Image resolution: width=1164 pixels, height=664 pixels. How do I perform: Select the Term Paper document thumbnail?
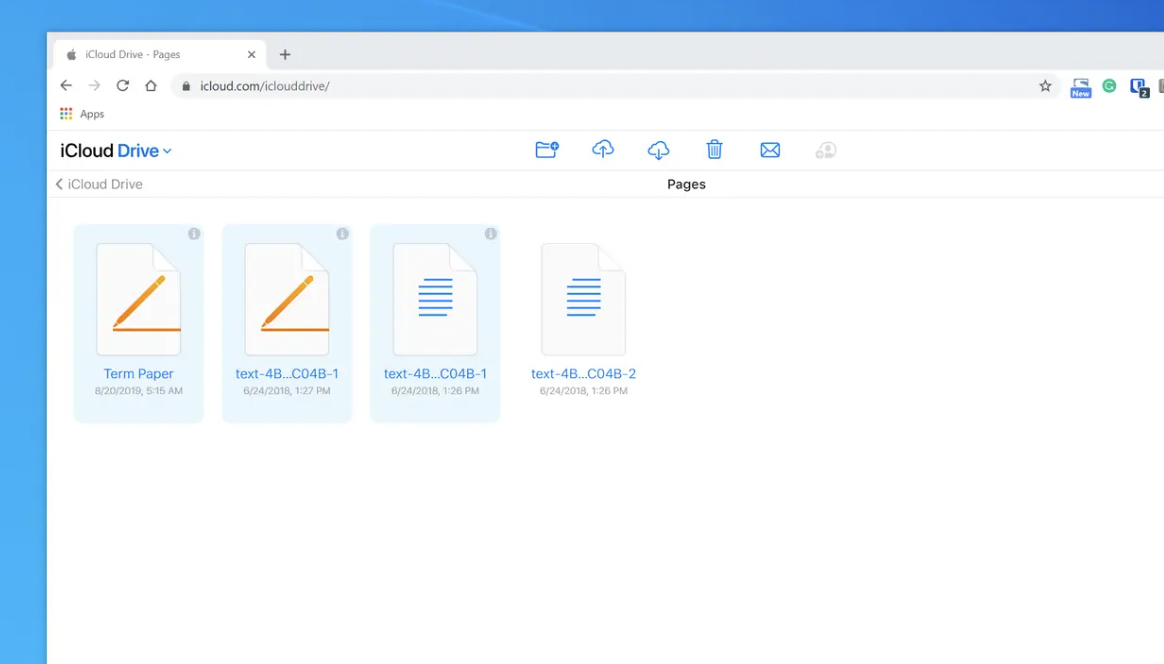click(x=139, y=299)
